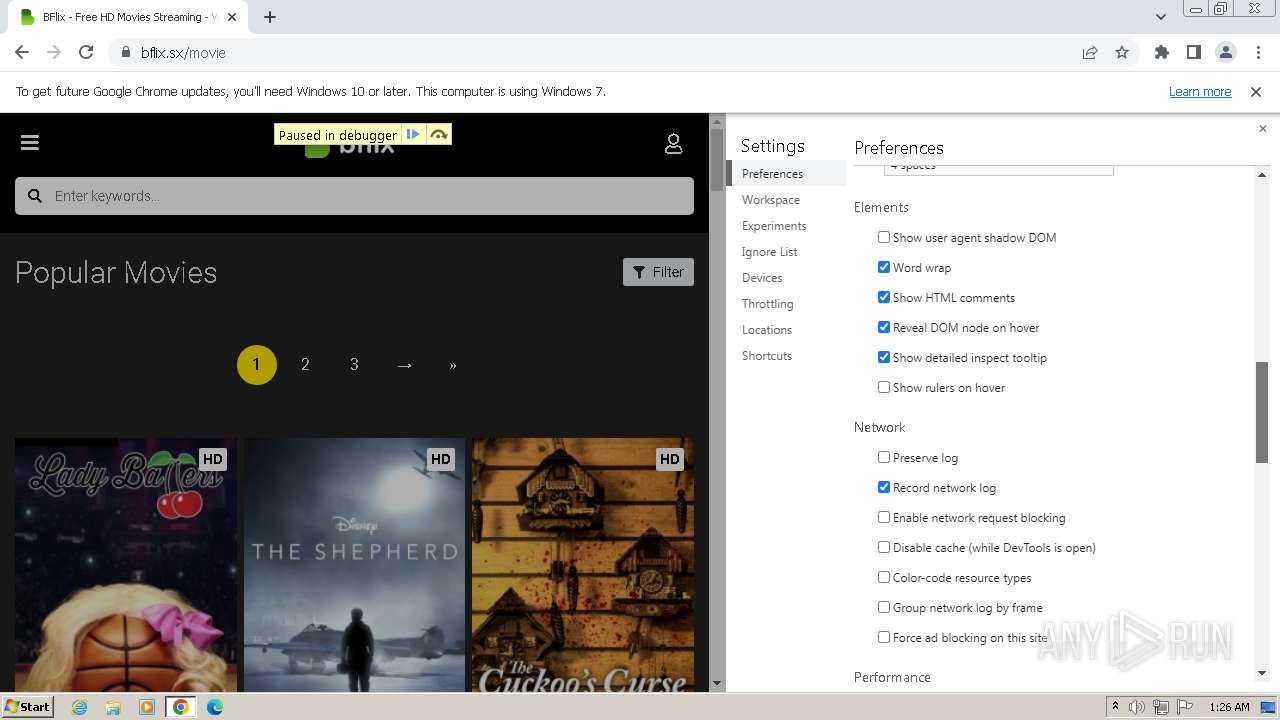Check Disable cache while DevTools is open
This screenshot has width=1280, height=720.
[x=884, y=547]
